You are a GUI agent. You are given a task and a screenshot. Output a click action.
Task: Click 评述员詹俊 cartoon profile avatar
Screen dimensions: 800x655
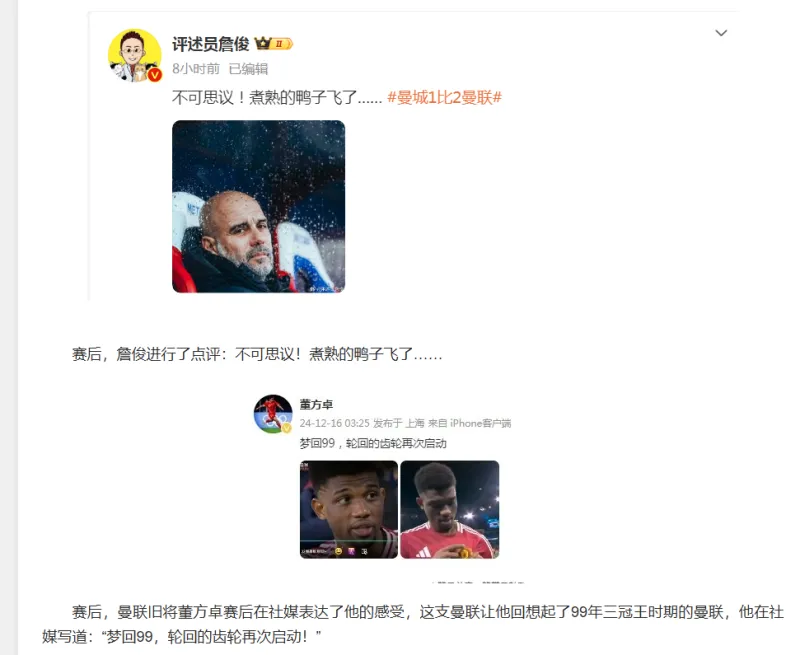(x=135, y=55)
